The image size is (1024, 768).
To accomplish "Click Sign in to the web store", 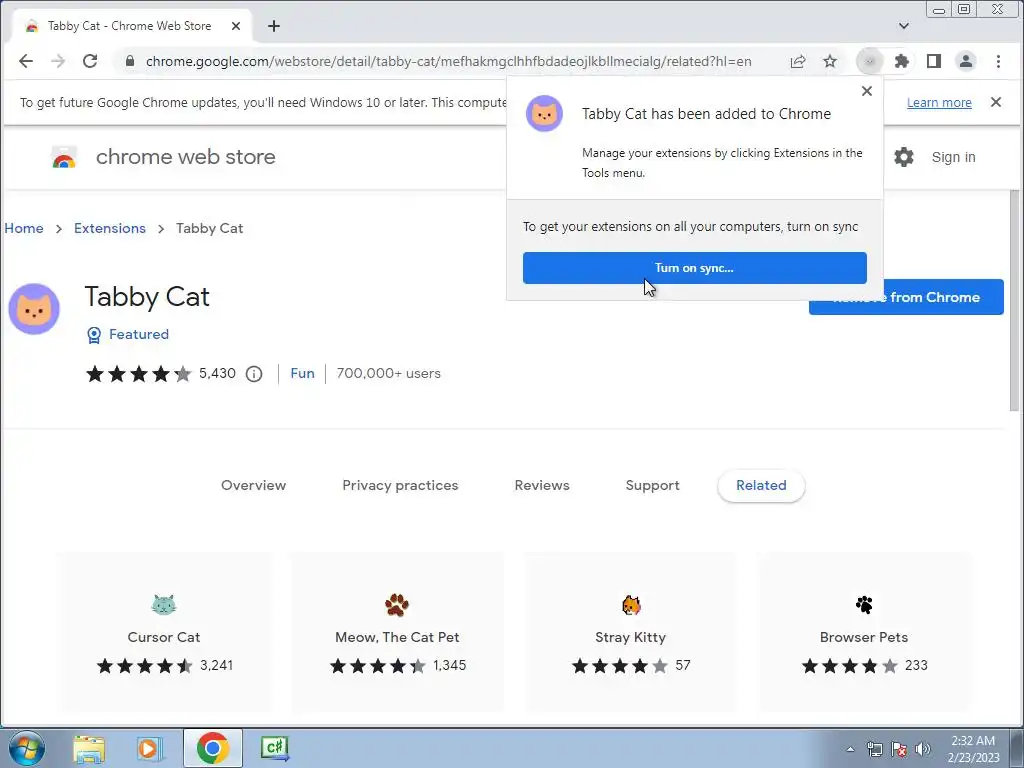I will [953, 157].
